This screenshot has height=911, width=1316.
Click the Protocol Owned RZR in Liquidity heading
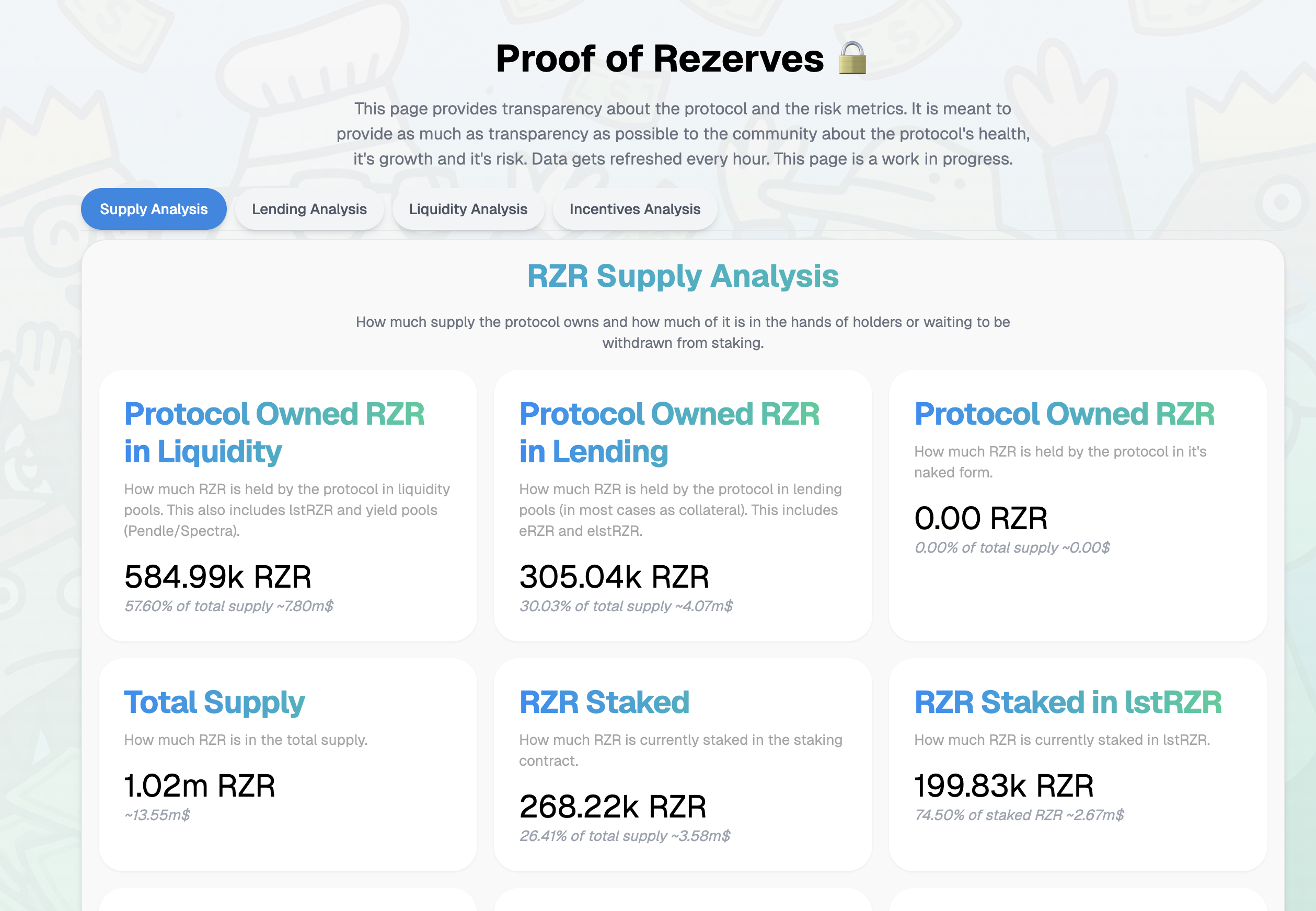[274, 432]
